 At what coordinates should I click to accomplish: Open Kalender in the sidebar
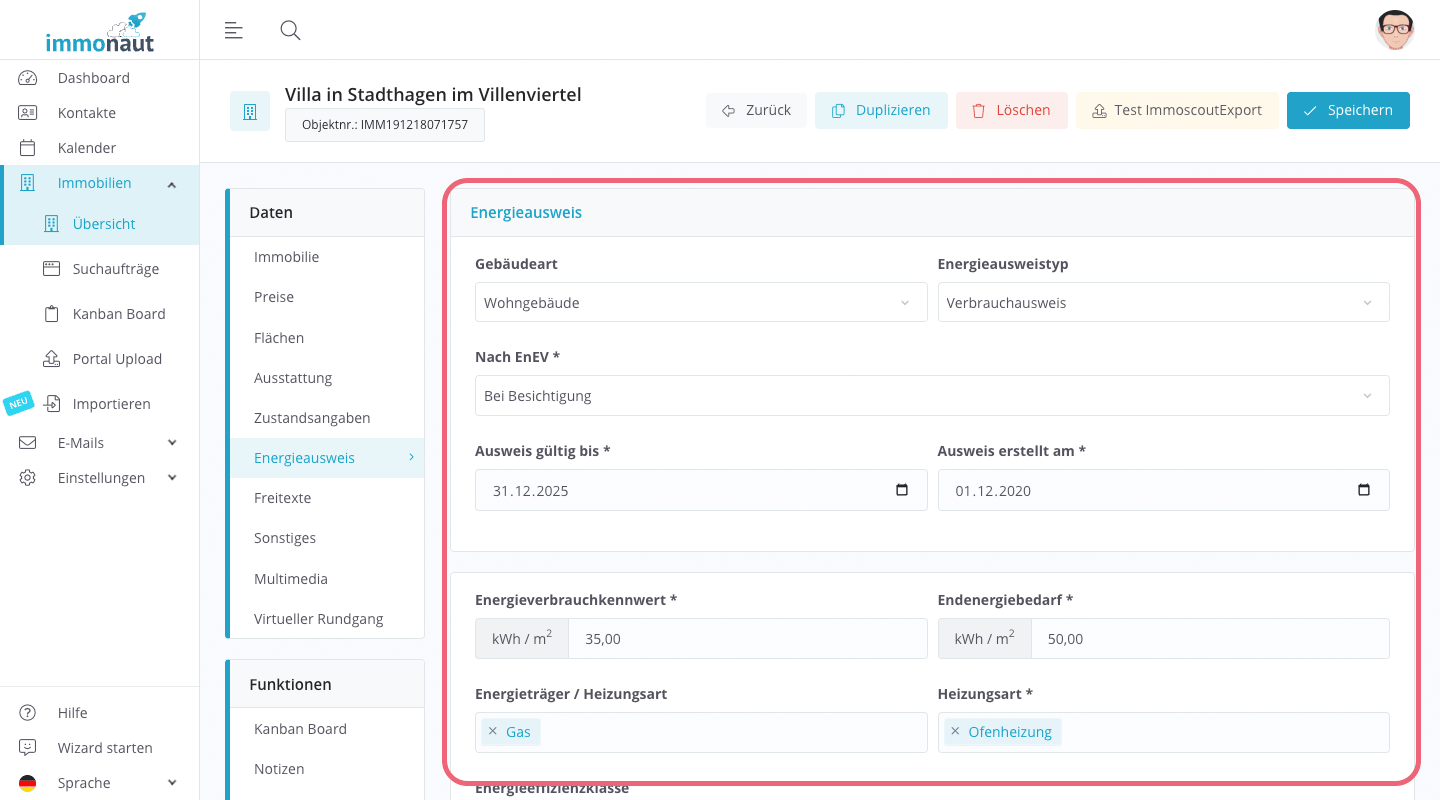tap(87, 148)
